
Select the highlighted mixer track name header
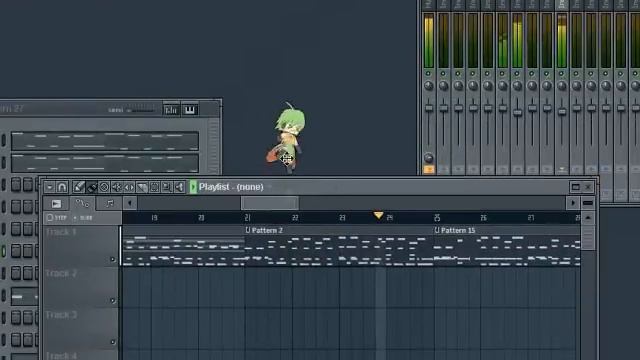pos(562,4)
